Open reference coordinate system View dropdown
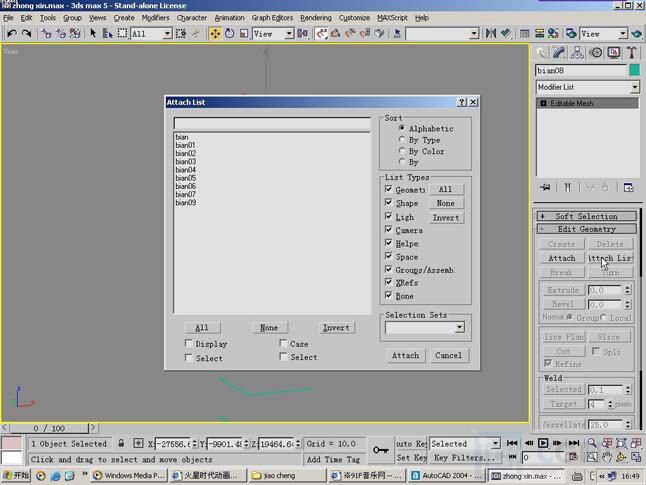The width and height of the screenshot is (646, 485). click(x=289, y=34)
